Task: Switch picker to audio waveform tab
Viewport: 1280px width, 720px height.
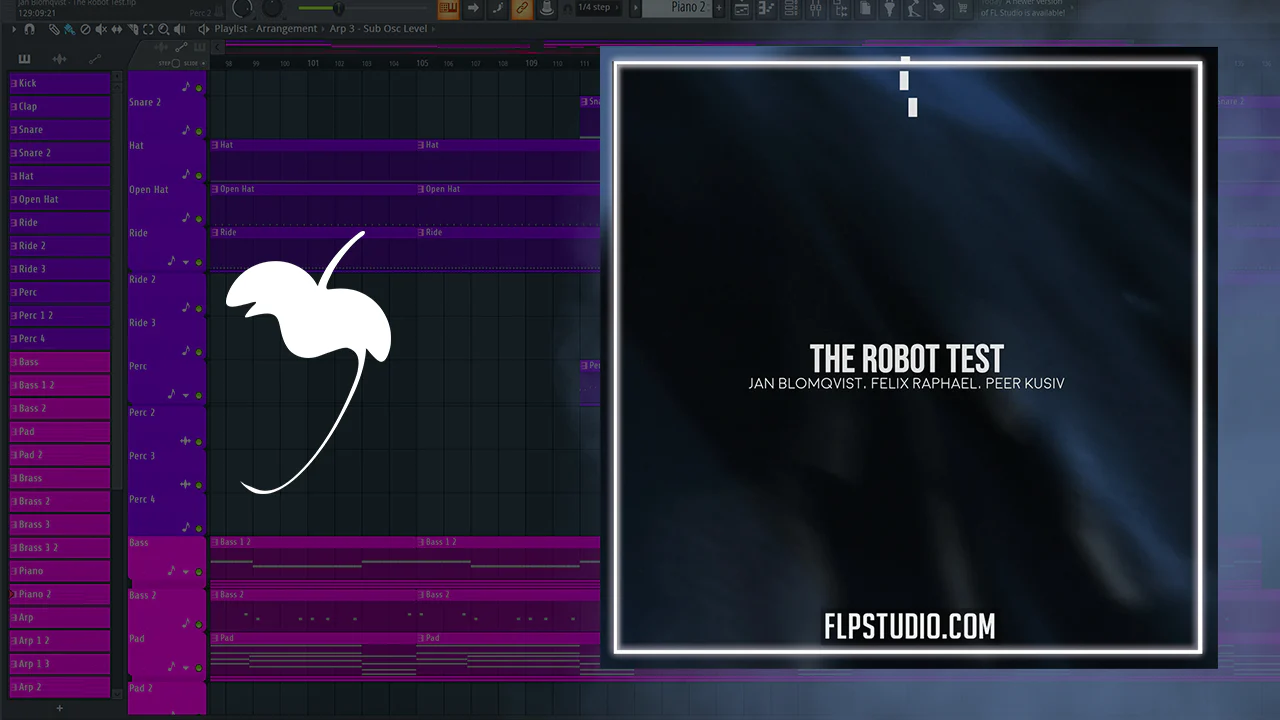Action: tap(59, 59)
